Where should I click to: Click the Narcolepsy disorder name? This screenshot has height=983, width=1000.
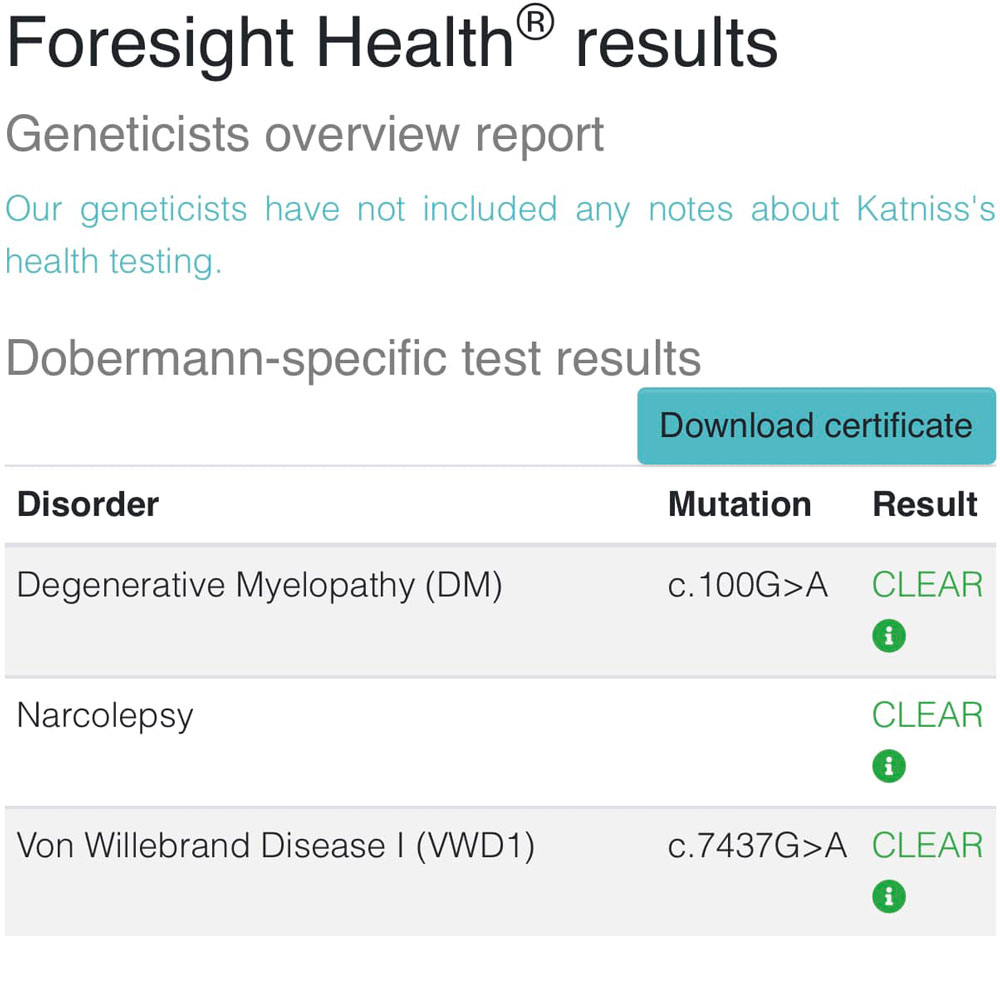point(105,716)
